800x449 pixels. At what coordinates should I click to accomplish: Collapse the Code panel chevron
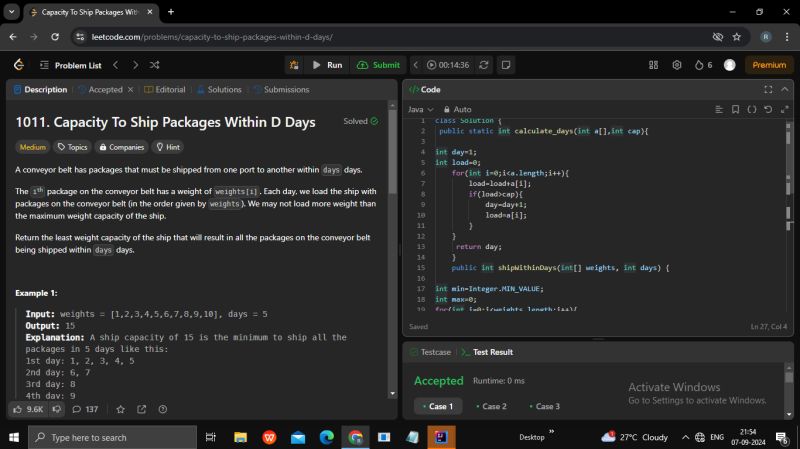tap(785, 89)
